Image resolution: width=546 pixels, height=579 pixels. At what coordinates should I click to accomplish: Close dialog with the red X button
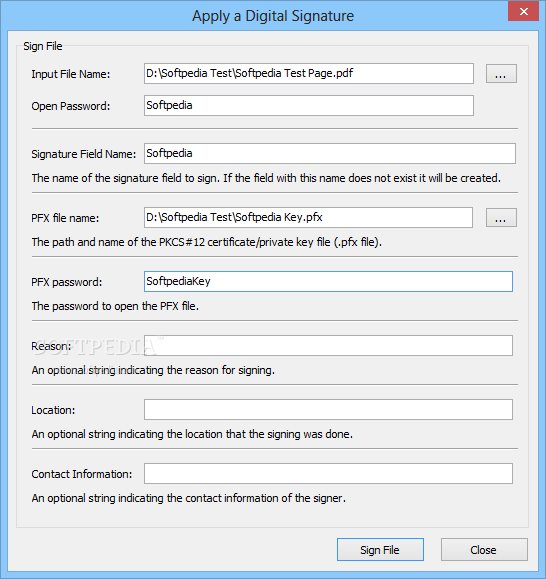click(523, 11)
